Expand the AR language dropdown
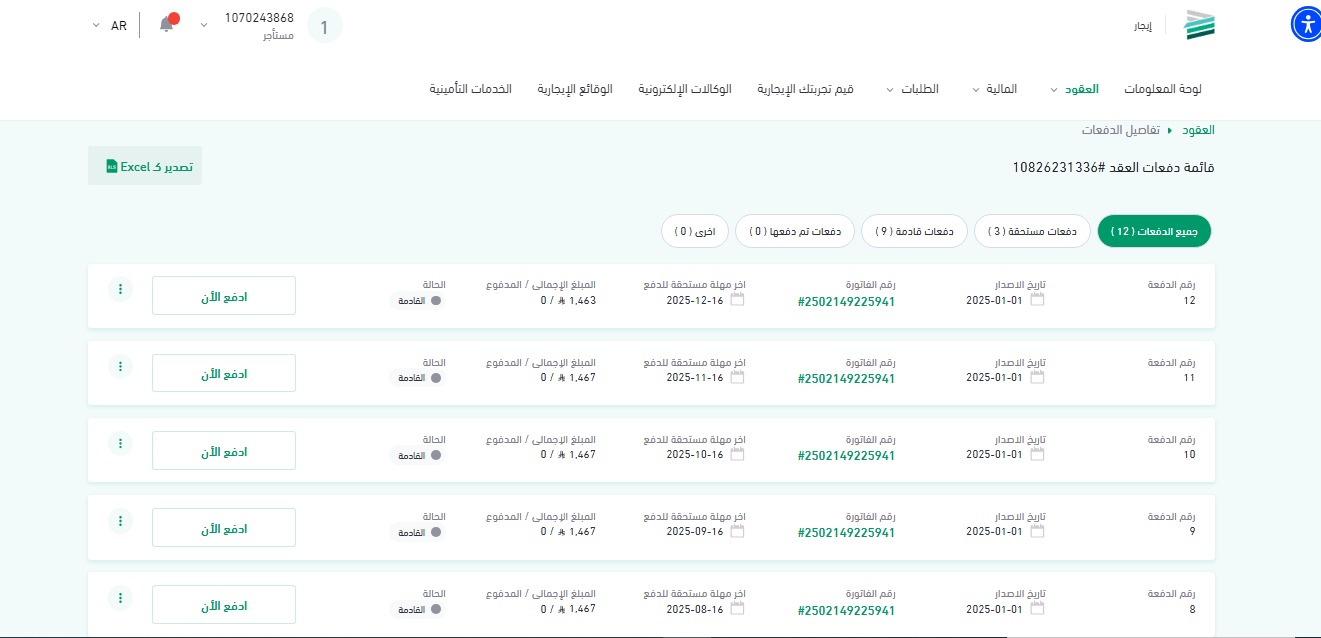This screenshot has width=1321, height=638. [109, 25]
